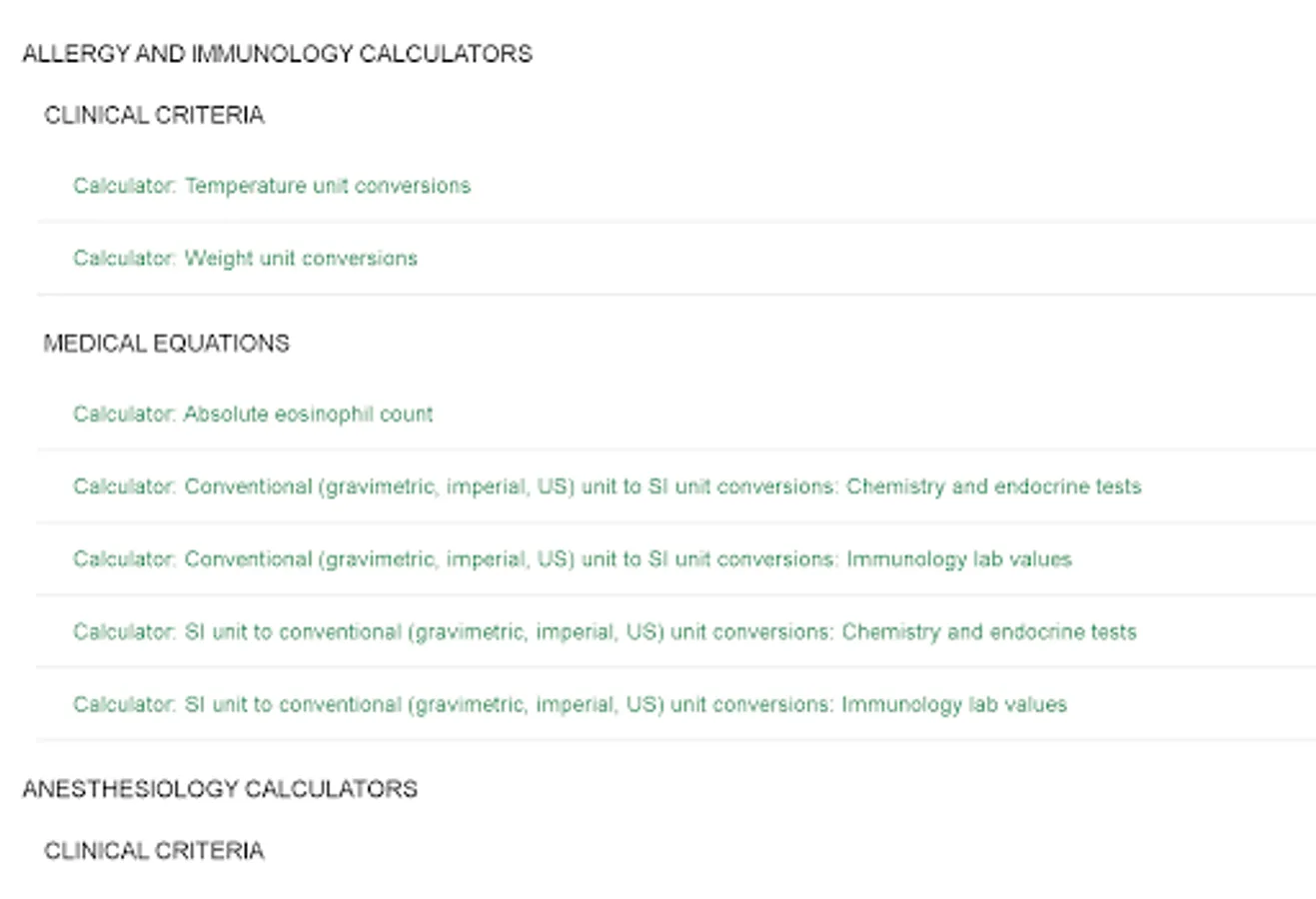1316x899 pixels.
Task: Open SI to conventional: Immunology lab values
Action: tap(570, 705)
